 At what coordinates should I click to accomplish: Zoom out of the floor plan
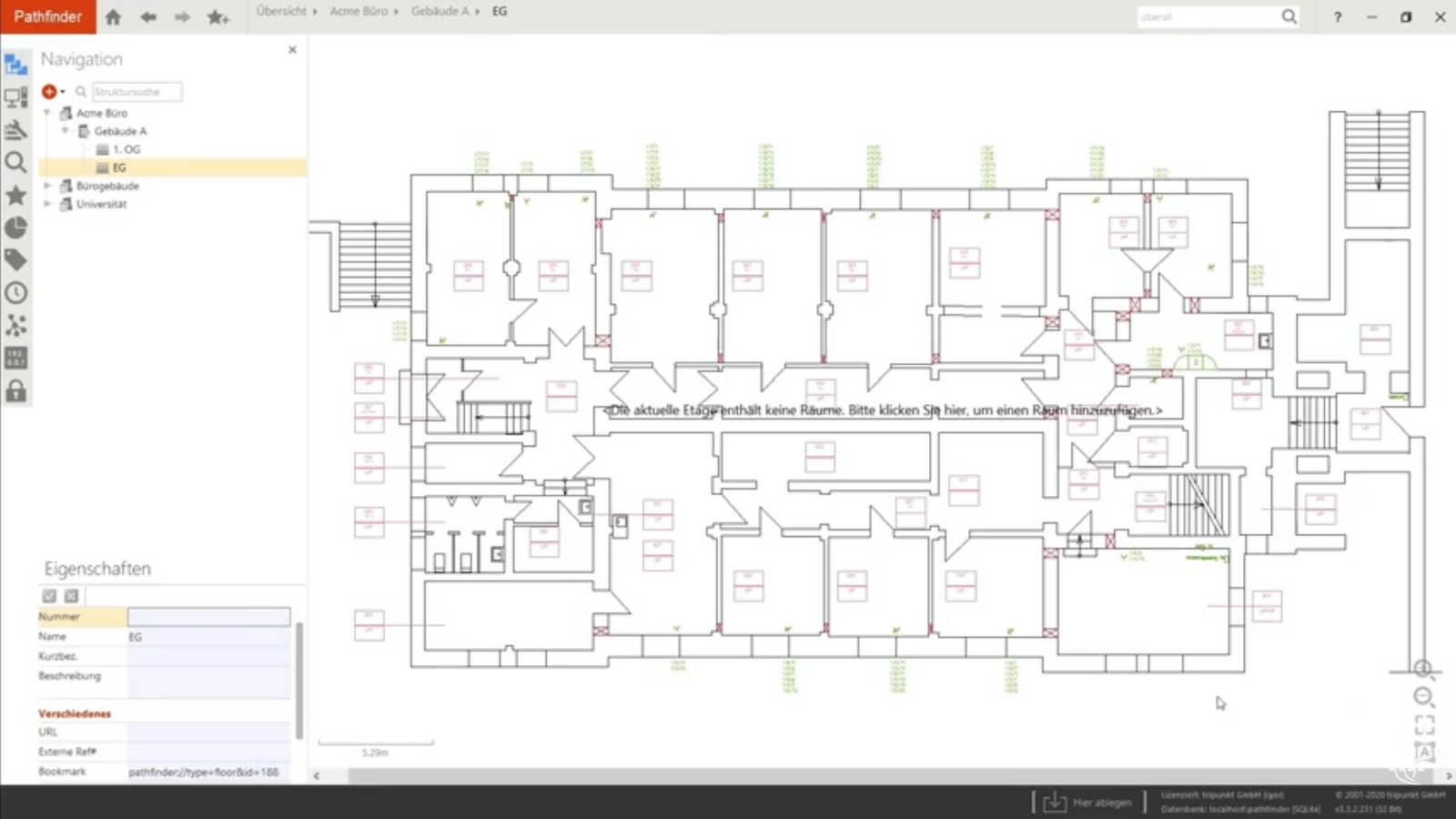[x=1423, y=697]
